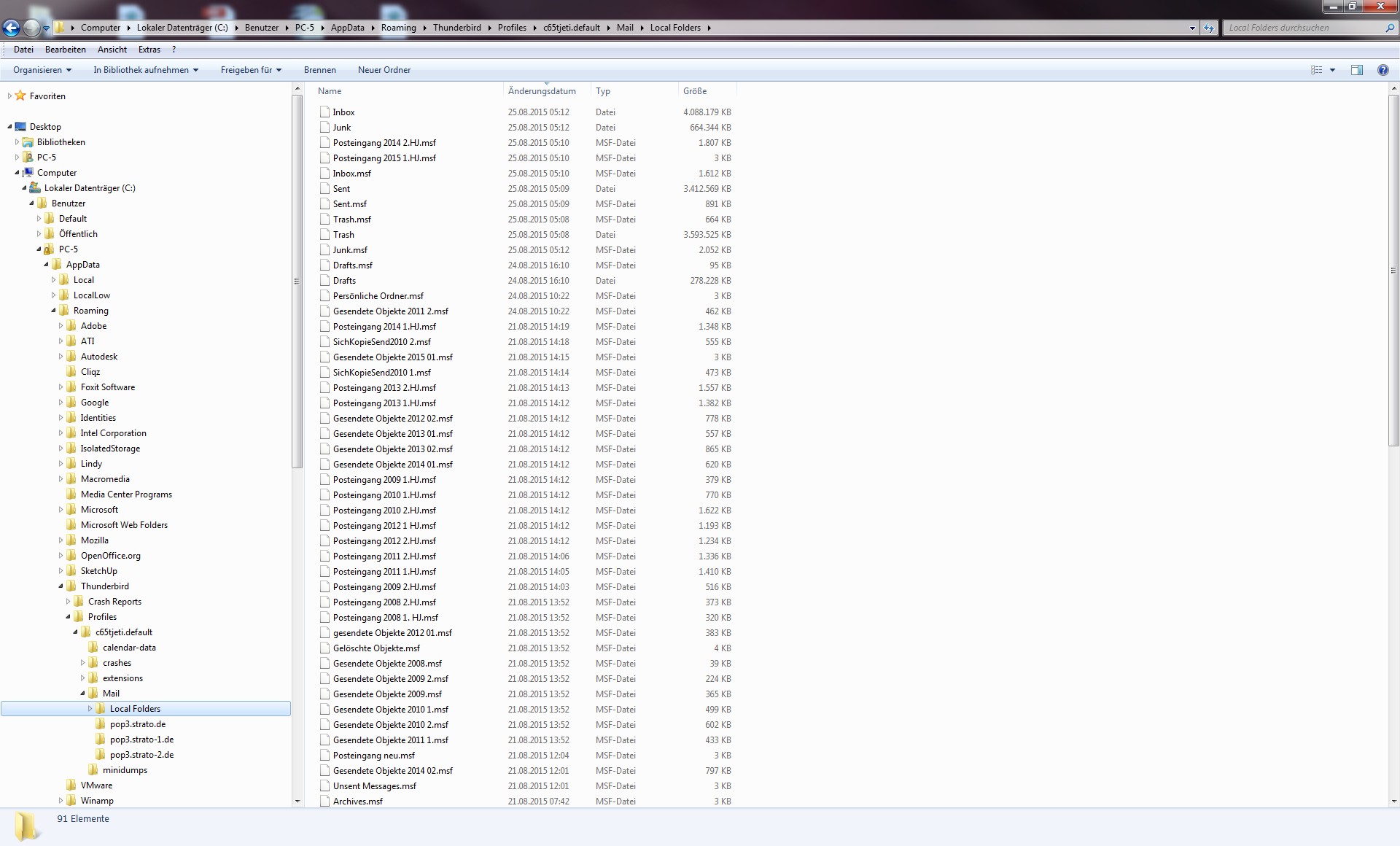The height and width of the screenshot is (846, 1400).
Task: Click the folder icon of Mozilla
Action: pos(71,540)
